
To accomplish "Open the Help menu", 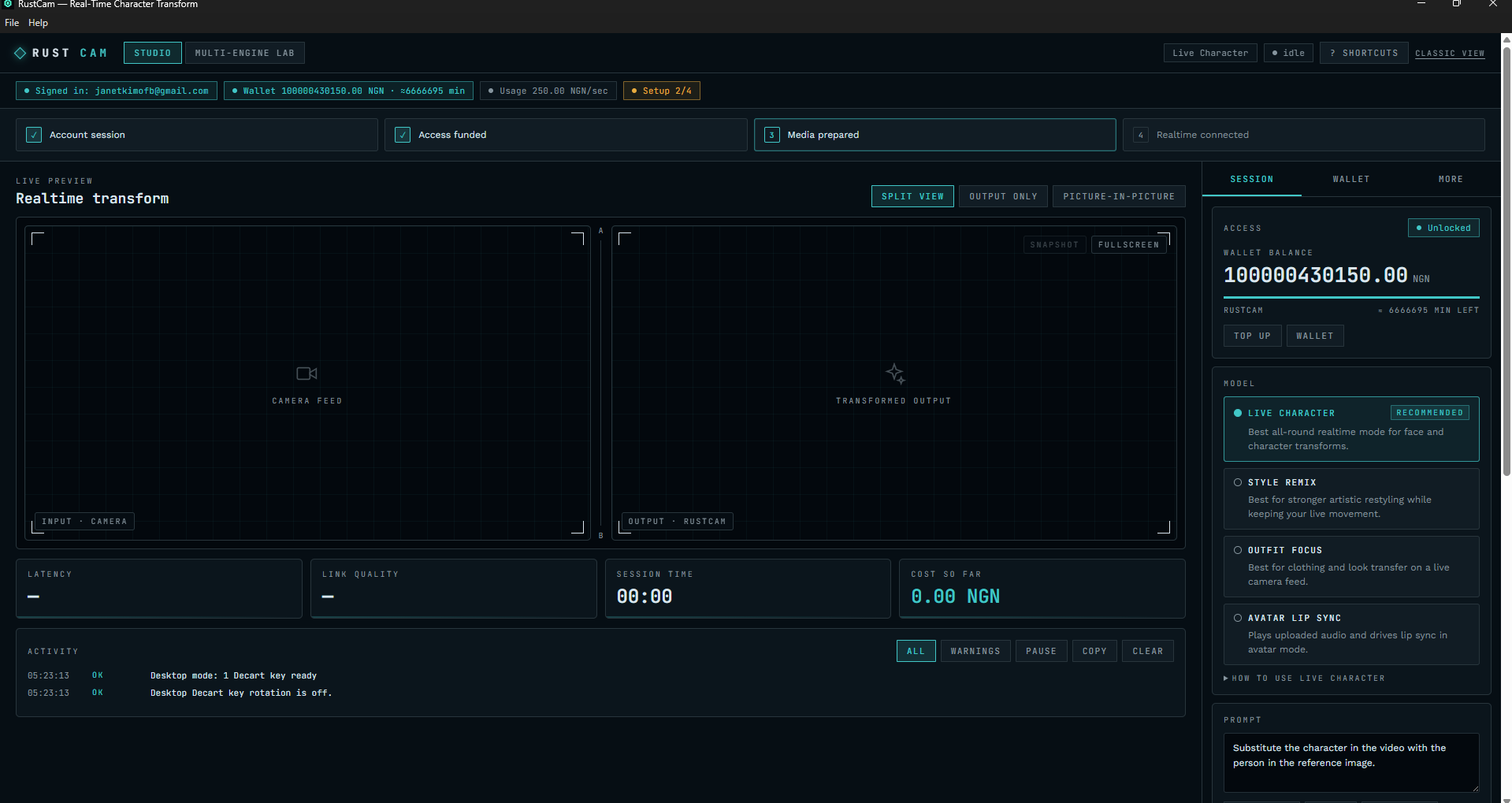I will tap(38, 23).
